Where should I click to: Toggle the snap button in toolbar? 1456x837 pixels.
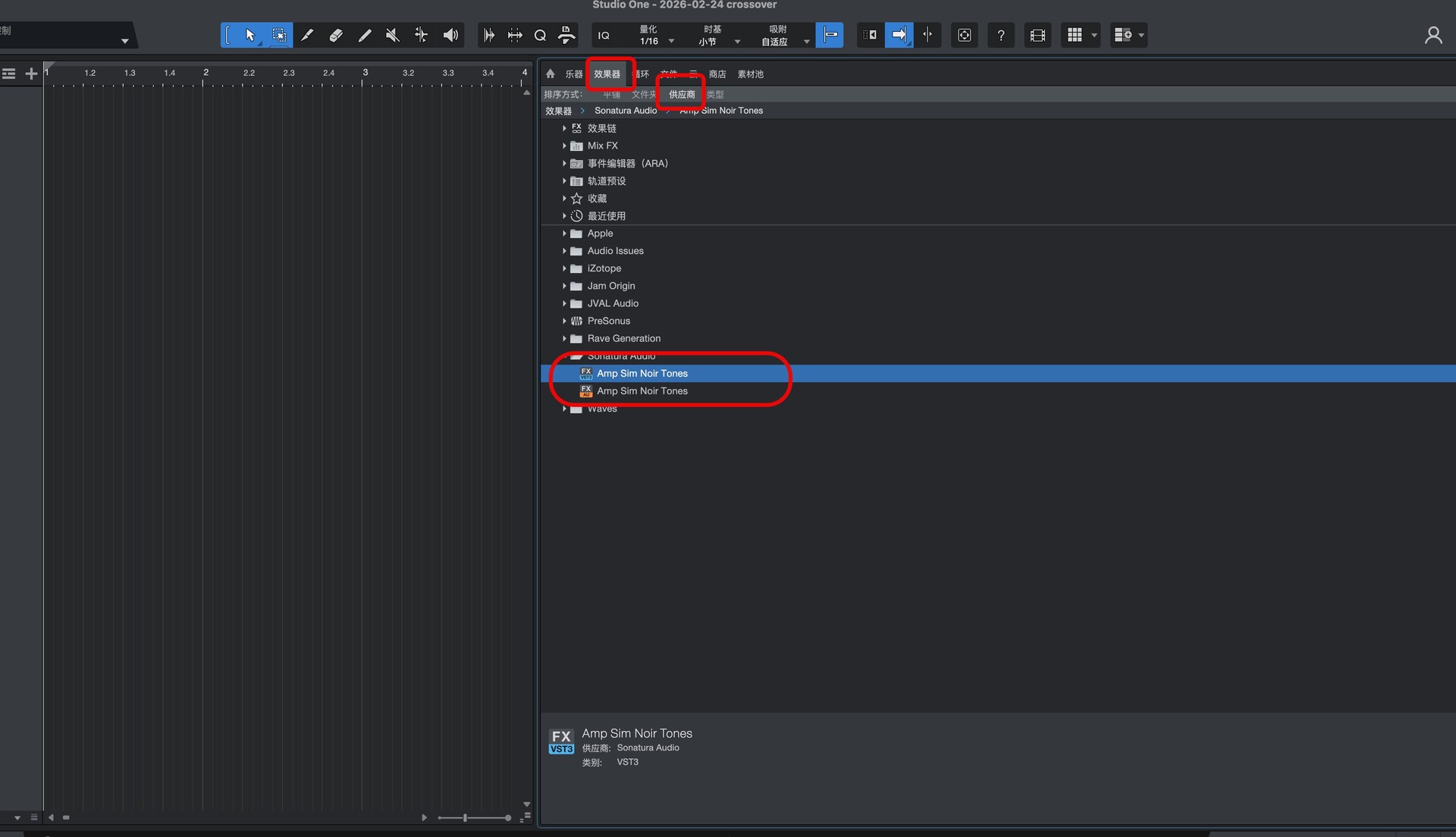click(830, 35)
